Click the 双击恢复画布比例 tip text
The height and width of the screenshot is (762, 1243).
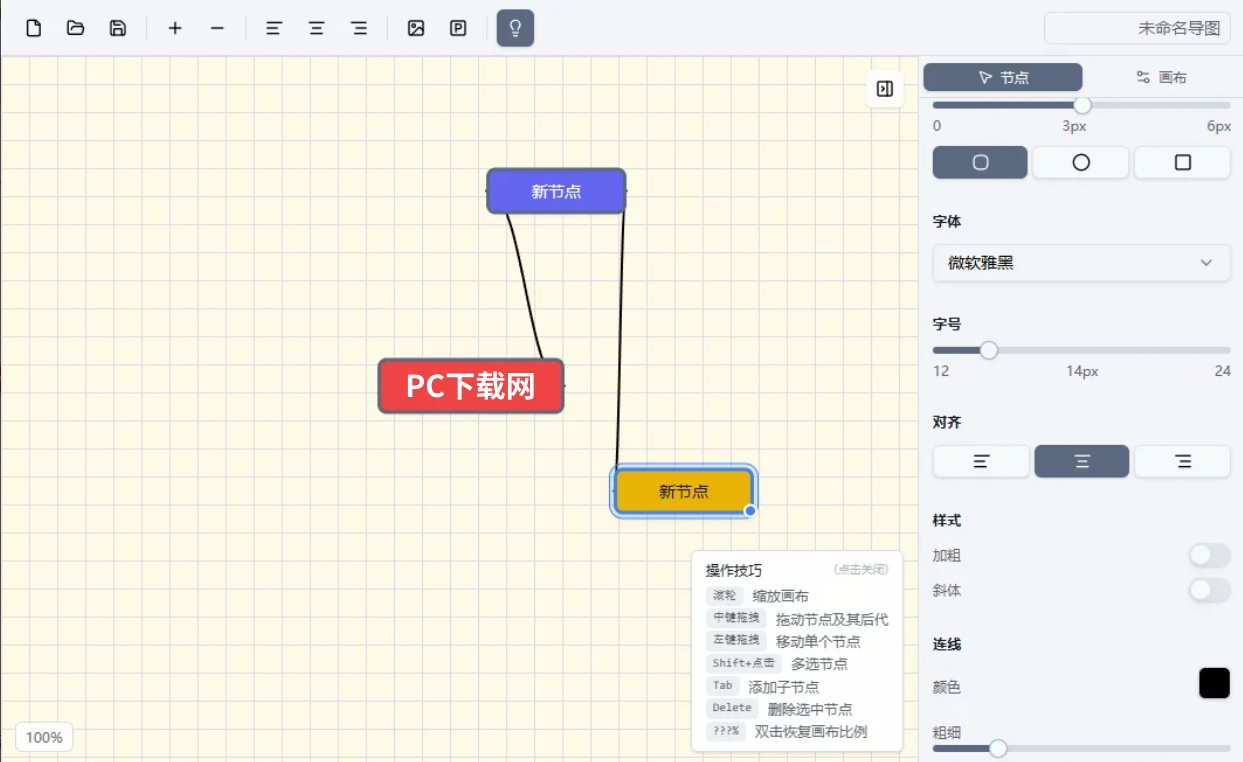point(811,731)
